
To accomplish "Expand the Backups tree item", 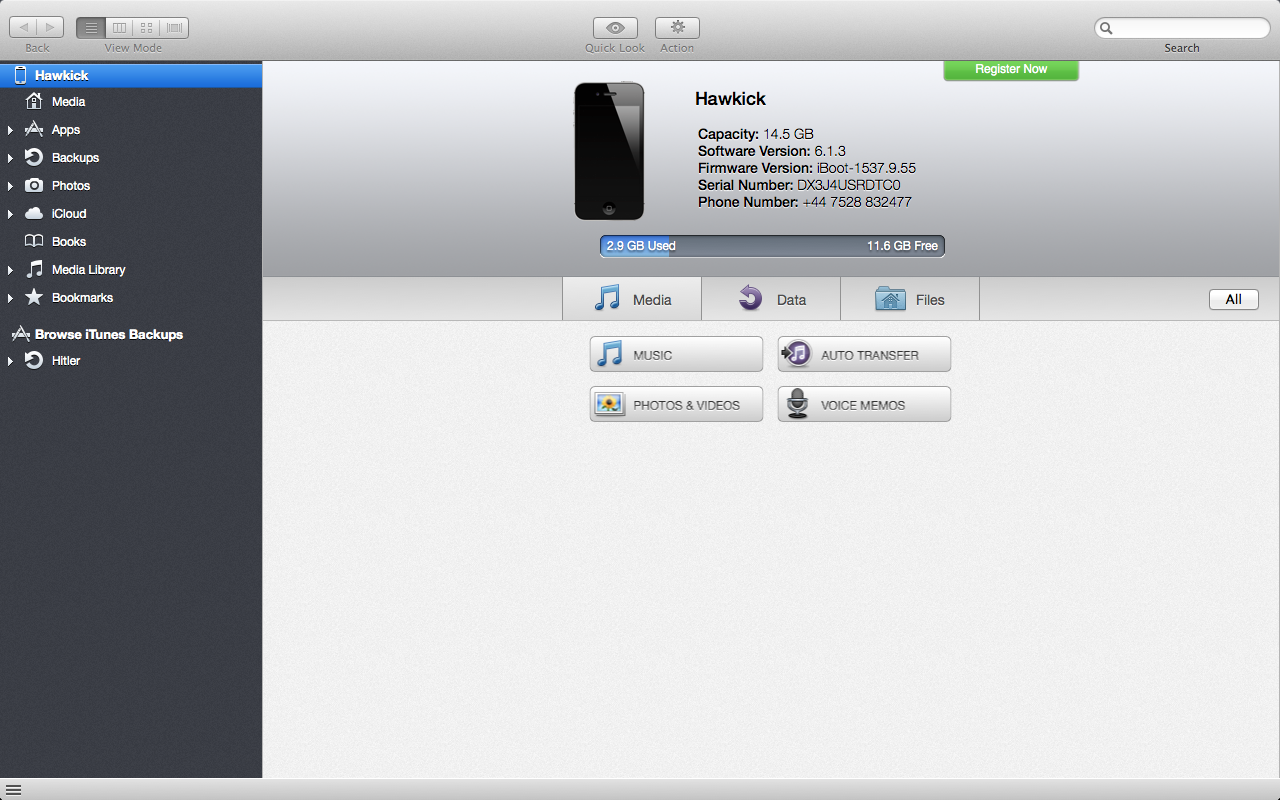I will click(10, 158).
